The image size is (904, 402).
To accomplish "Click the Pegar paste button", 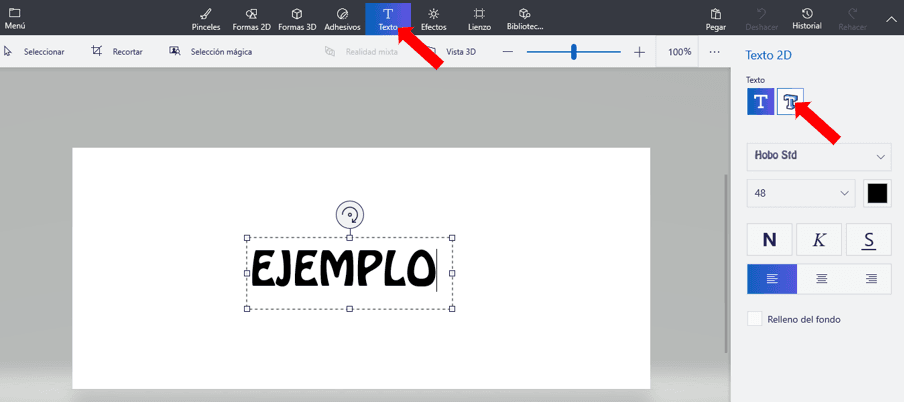I will point(715,18).
